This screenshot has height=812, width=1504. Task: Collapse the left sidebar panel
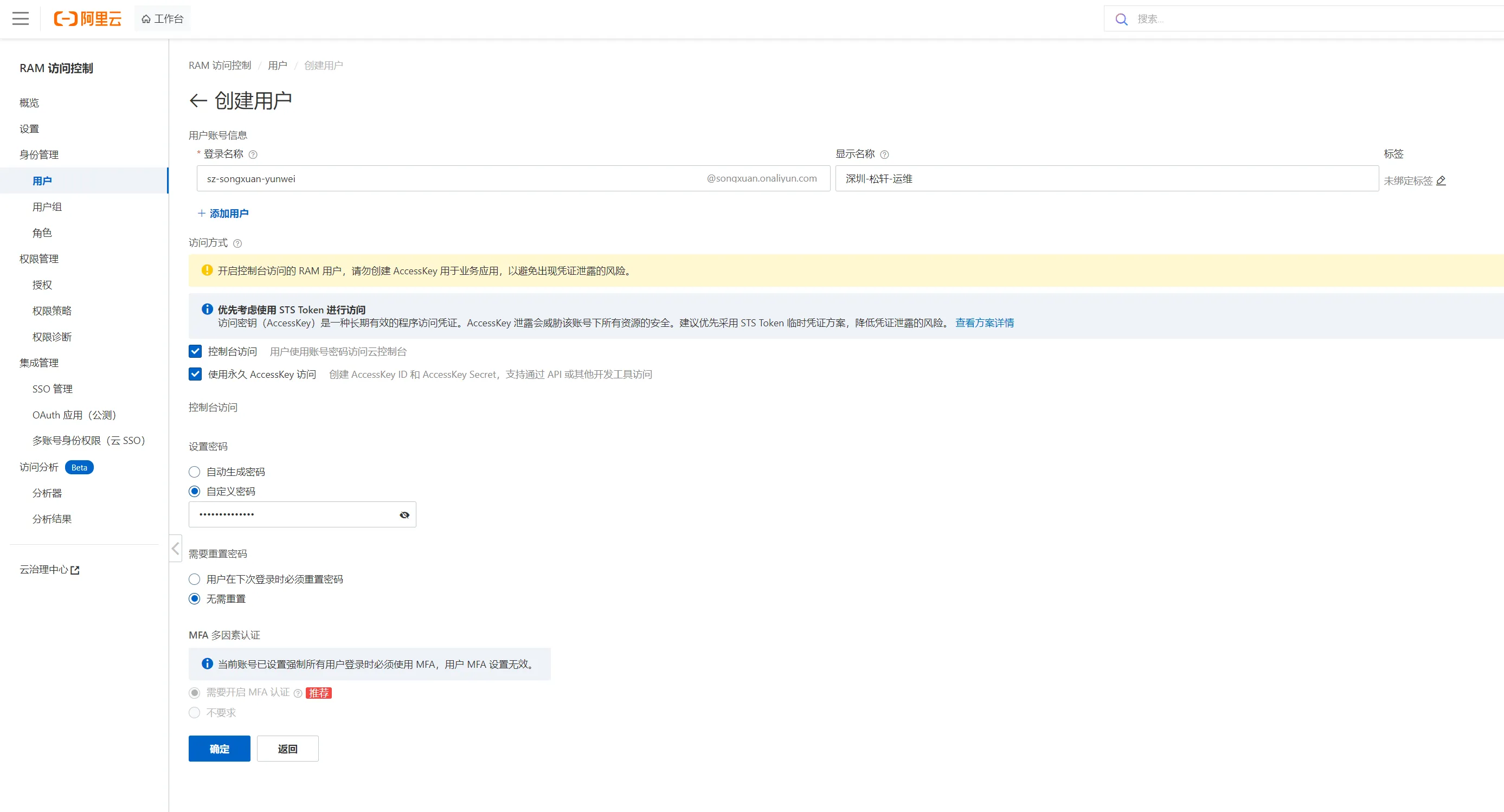click(x=175, y=548)
